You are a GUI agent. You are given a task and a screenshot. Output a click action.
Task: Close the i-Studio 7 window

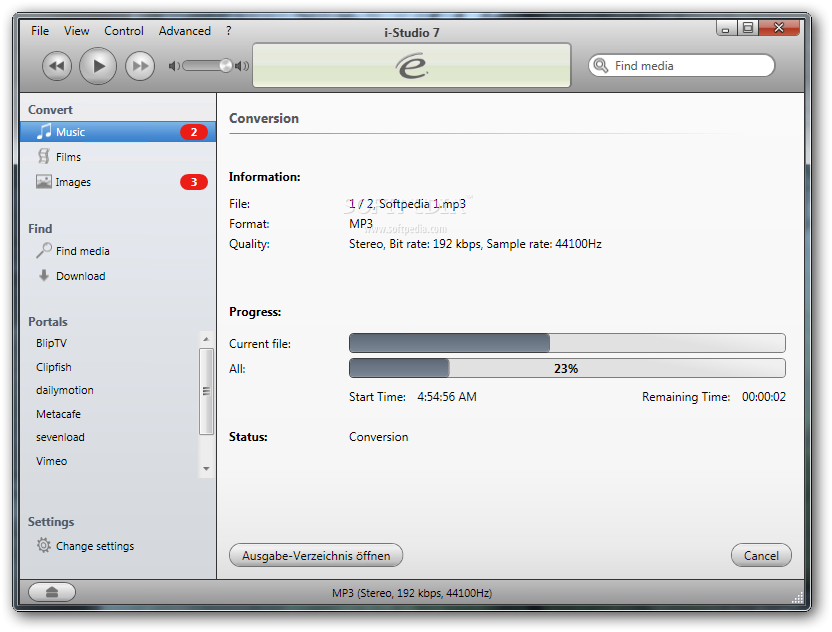pos(779,28)
